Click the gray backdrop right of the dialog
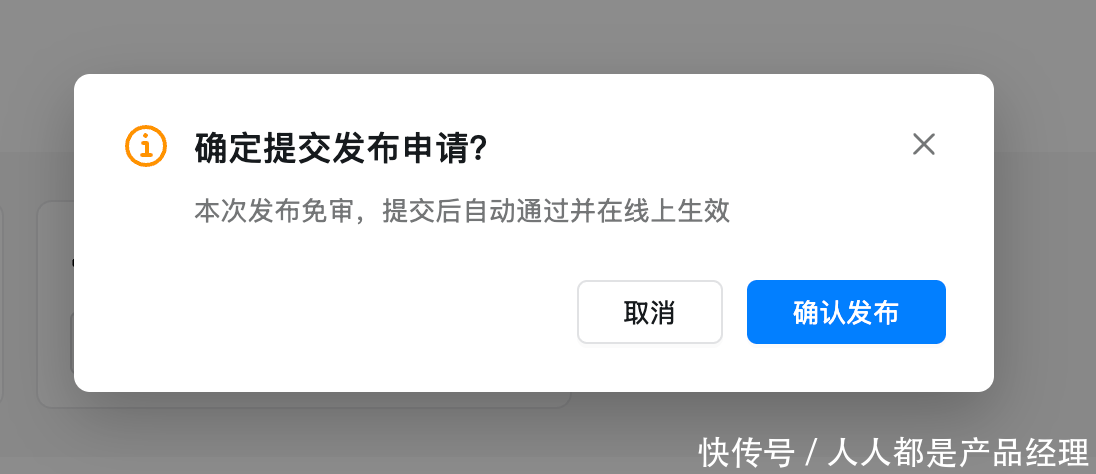This screenshot has width=1096, height=474. click(1045, 231)
